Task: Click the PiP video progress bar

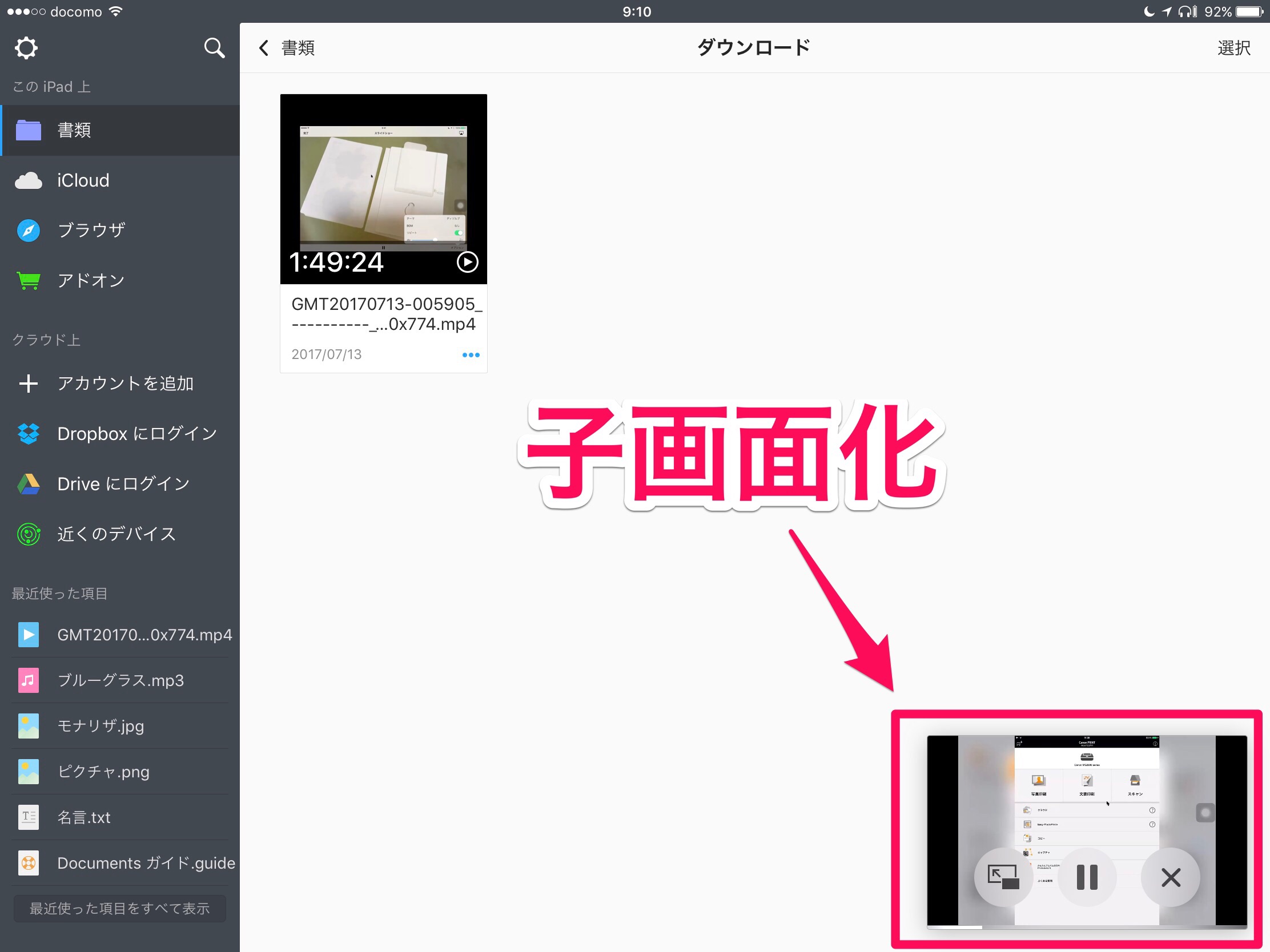Action: pyautogui.click(x=1086, y=927)
